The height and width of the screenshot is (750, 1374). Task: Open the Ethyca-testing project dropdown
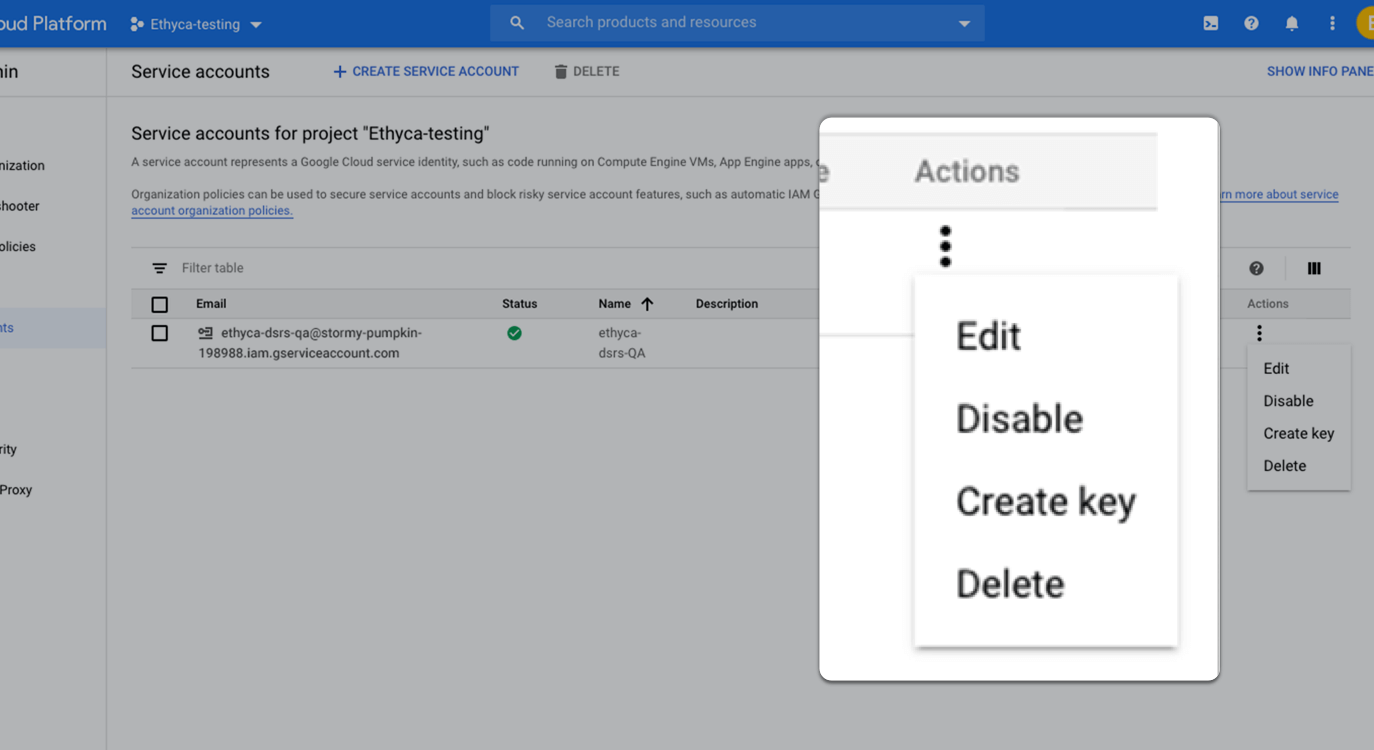[x=197, y=24]
